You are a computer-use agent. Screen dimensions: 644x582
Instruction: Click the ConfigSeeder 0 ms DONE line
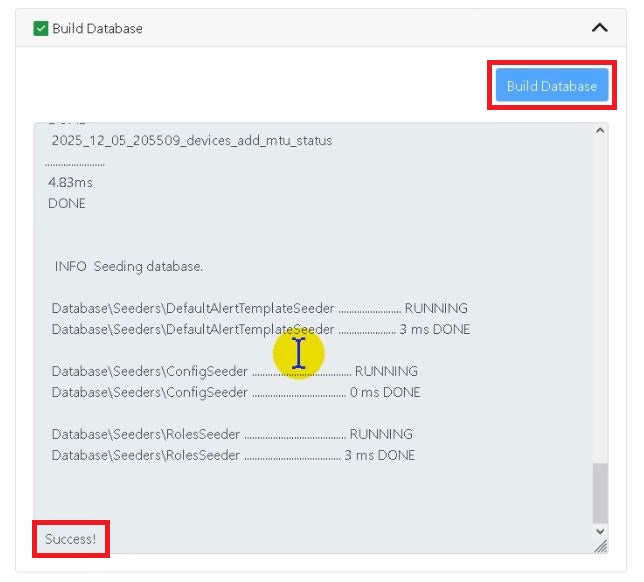(x=236, y=392)
